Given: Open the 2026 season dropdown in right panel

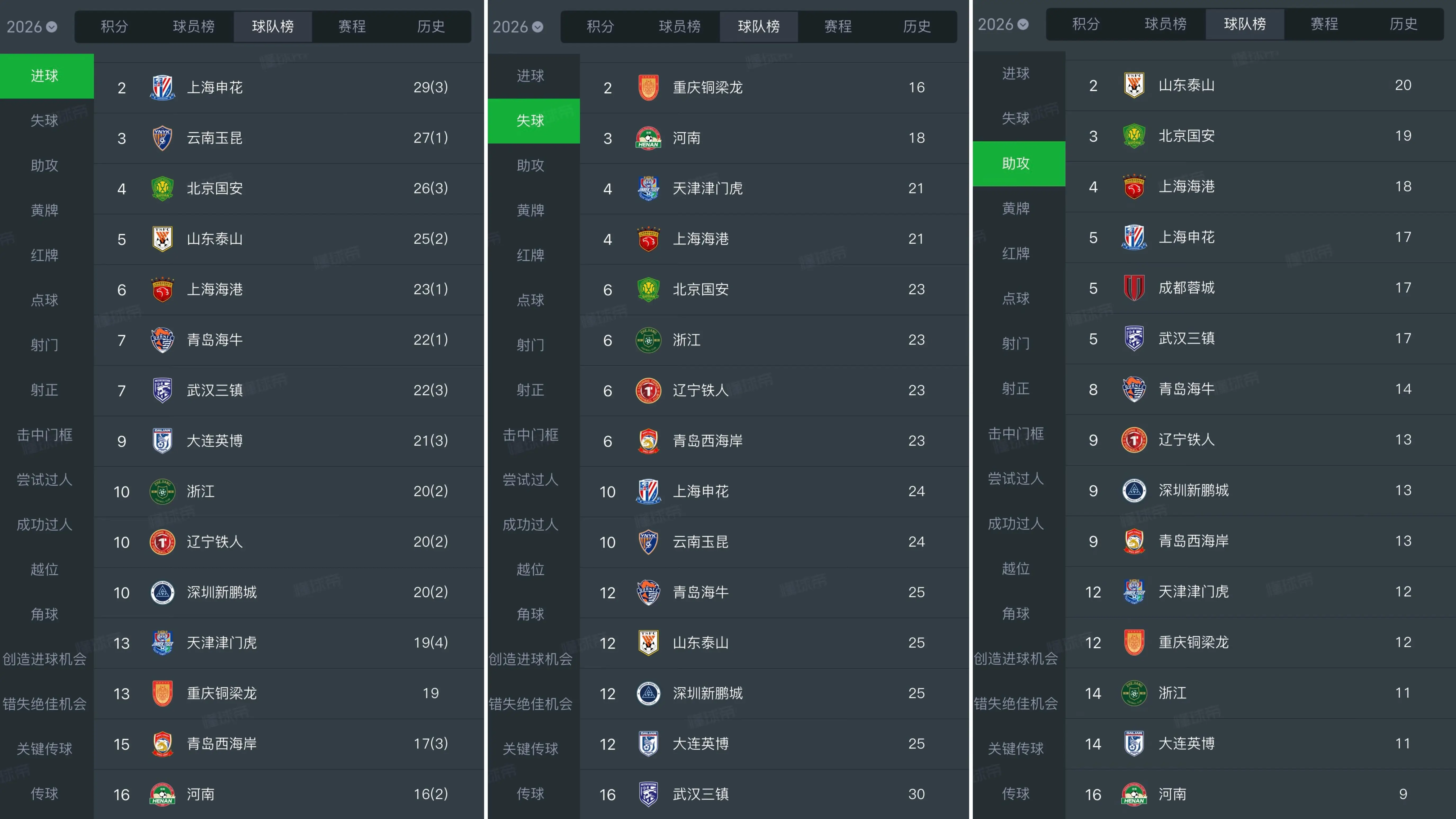Looking at the screenshot, I should pos(1003,24).
